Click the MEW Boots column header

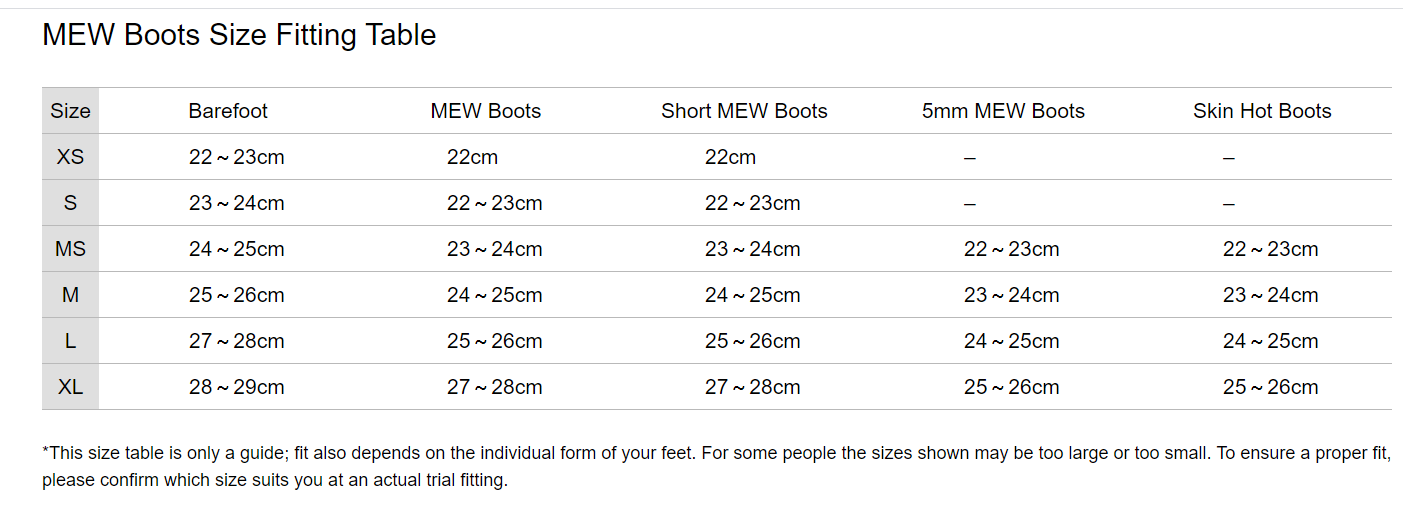[x=486, y=111]
